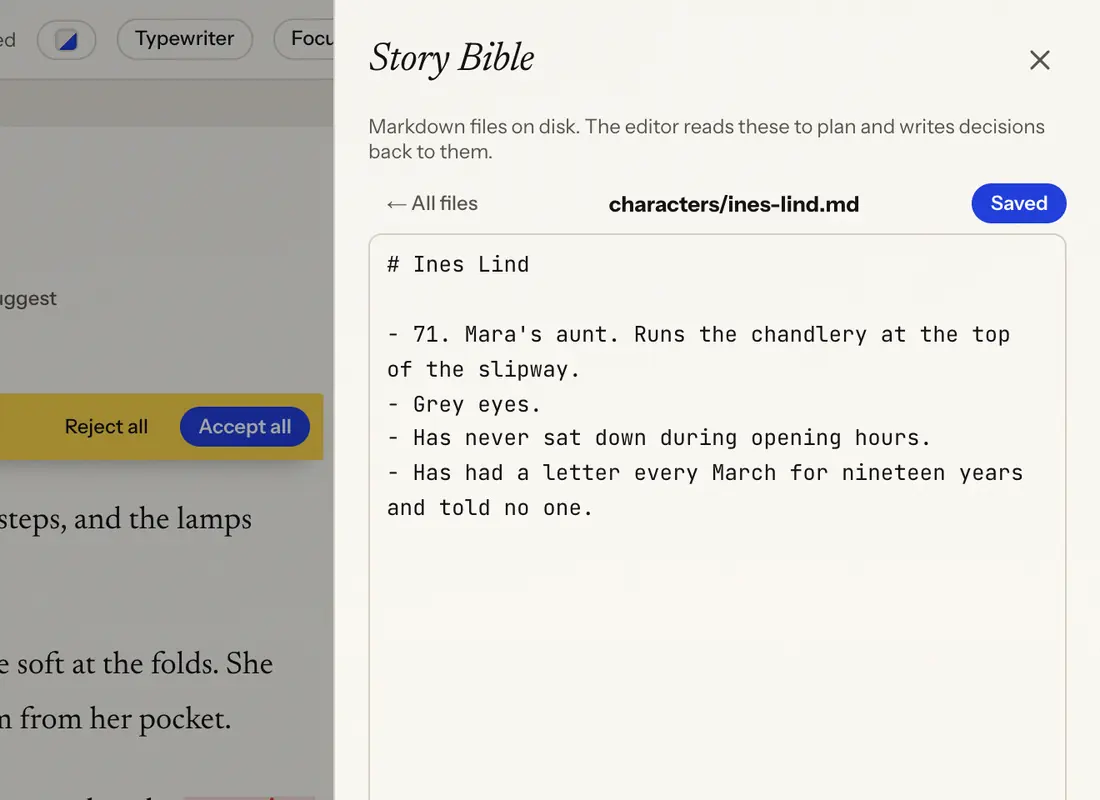Click Accept all suggestions
The image size is (1100, 800).
coord(245,427)
